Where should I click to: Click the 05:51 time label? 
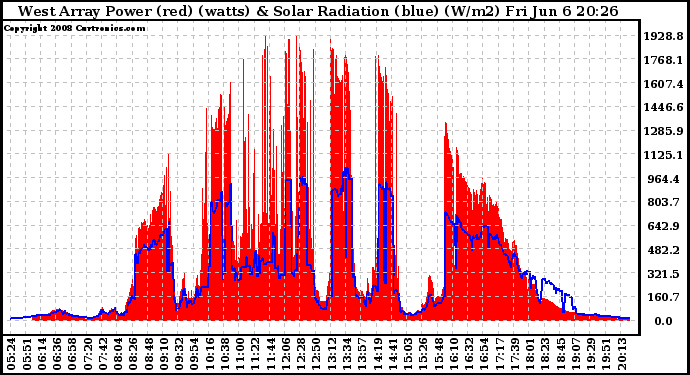(x=27, y=354)
